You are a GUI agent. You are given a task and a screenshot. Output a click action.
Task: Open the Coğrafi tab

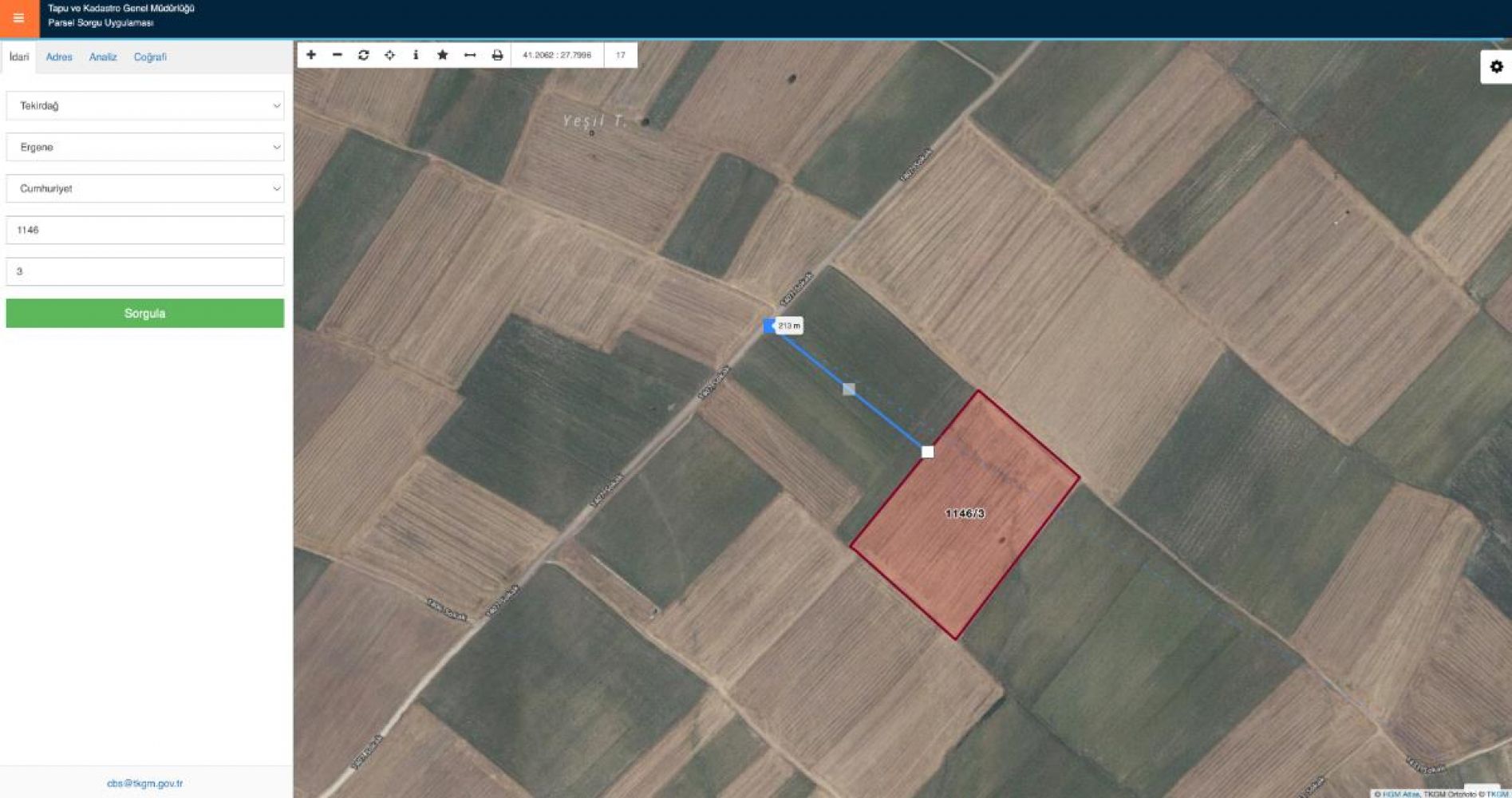click(x=150, y=57)
